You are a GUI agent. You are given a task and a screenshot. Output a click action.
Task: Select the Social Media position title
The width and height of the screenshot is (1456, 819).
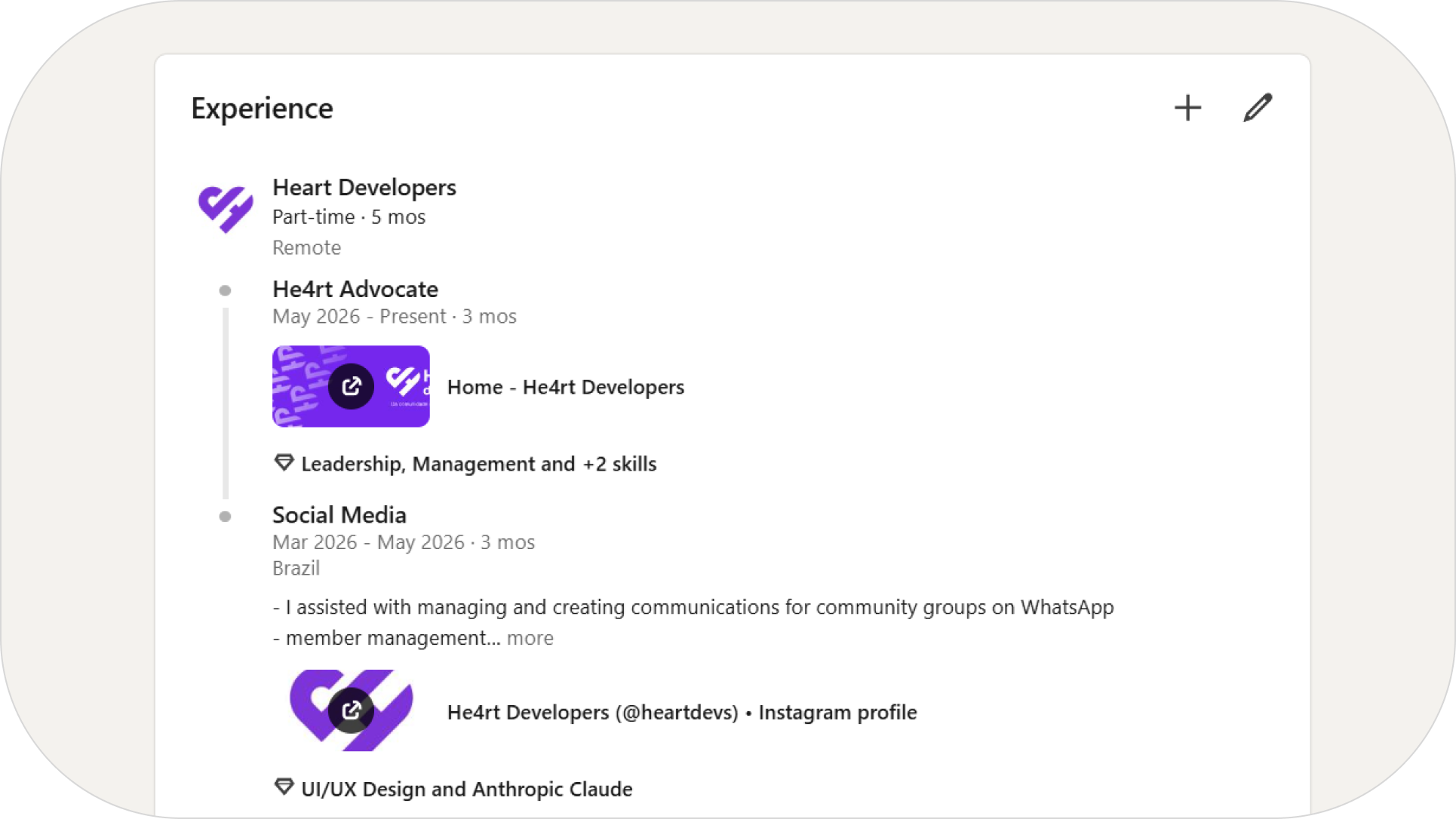click(x=339, y=515)
